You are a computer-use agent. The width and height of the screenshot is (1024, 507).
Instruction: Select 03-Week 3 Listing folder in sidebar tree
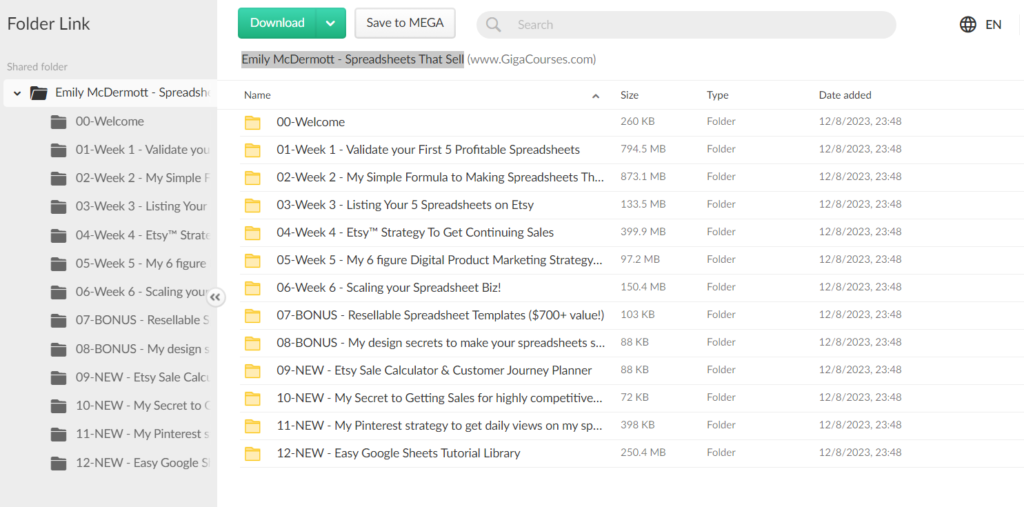[141, 207]
